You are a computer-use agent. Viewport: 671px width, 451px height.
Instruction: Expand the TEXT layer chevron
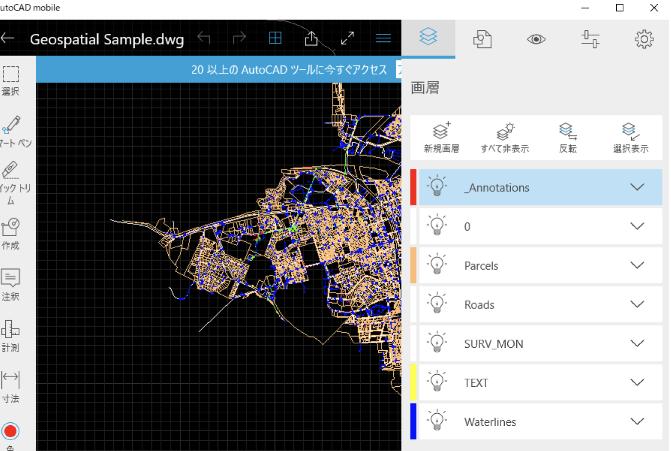[x=637, y=382]
